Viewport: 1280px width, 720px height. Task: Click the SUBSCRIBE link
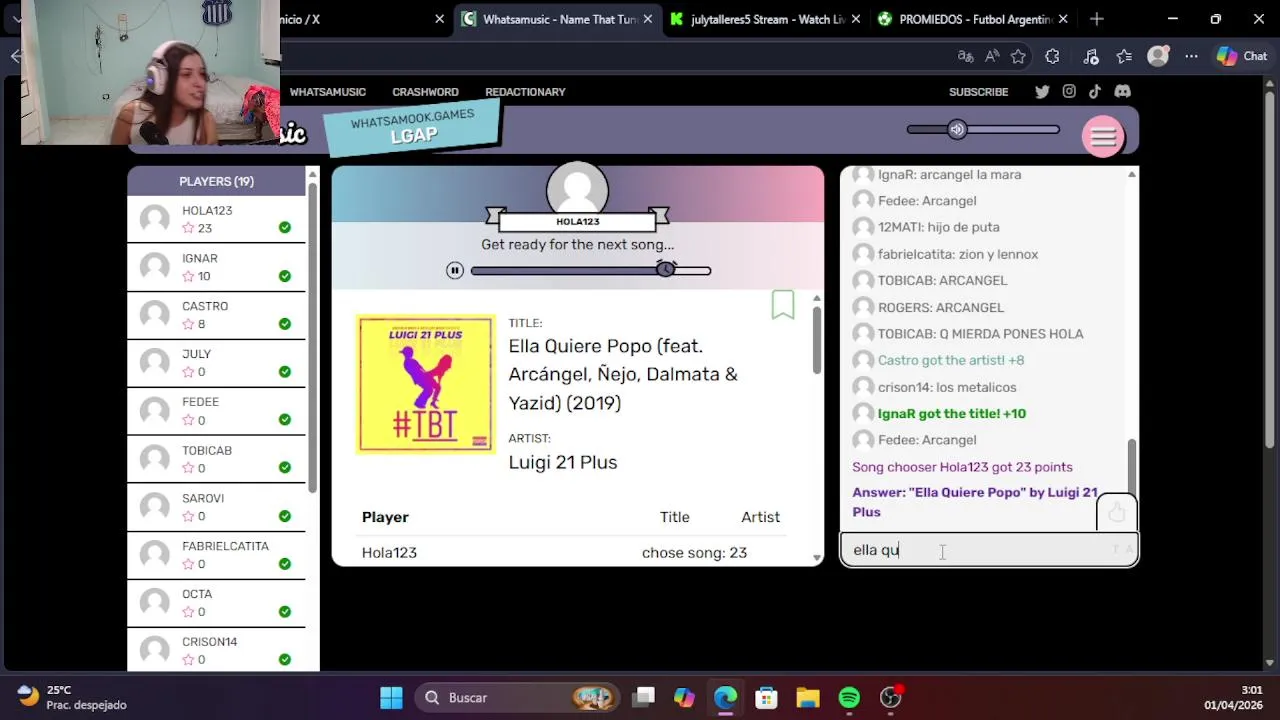tap(978, 92)
